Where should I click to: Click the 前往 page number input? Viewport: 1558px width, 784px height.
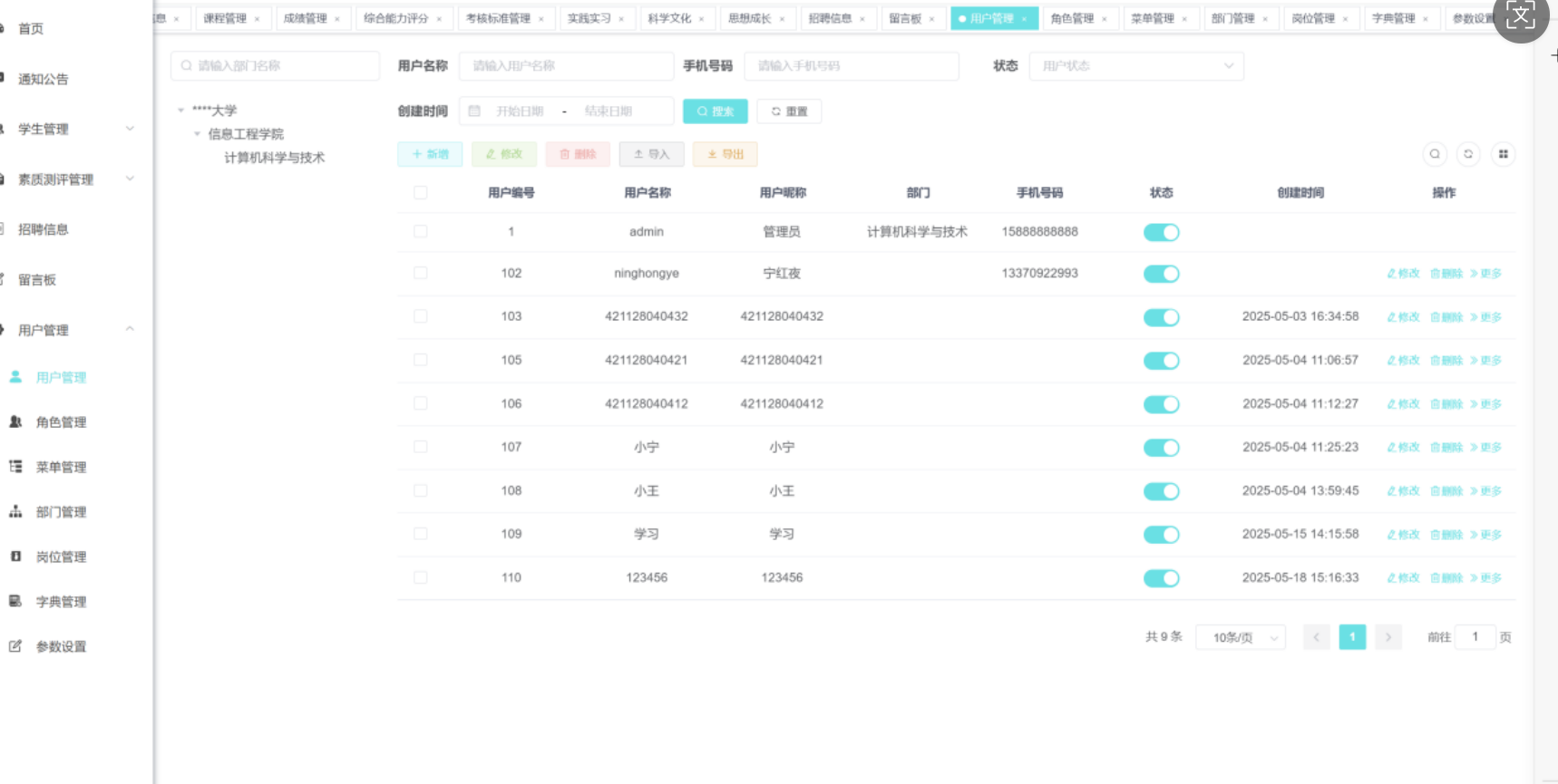point(1475,637)
